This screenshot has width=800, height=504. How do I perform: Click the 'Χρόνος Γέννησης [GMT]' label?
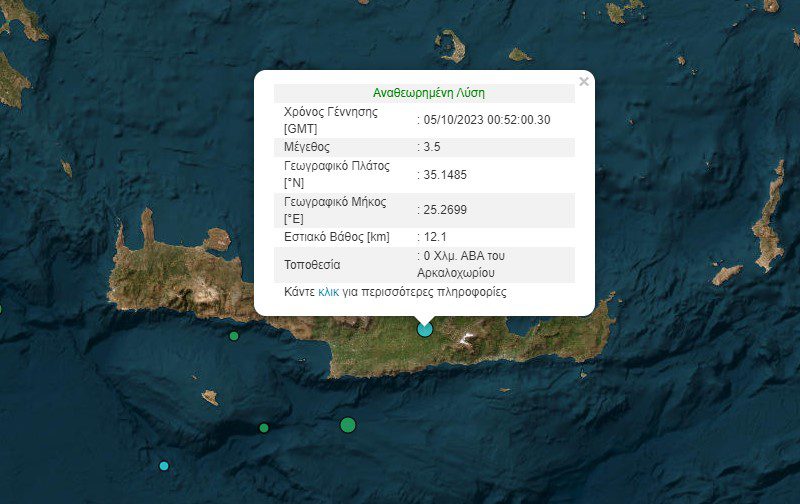click(331, 120)
